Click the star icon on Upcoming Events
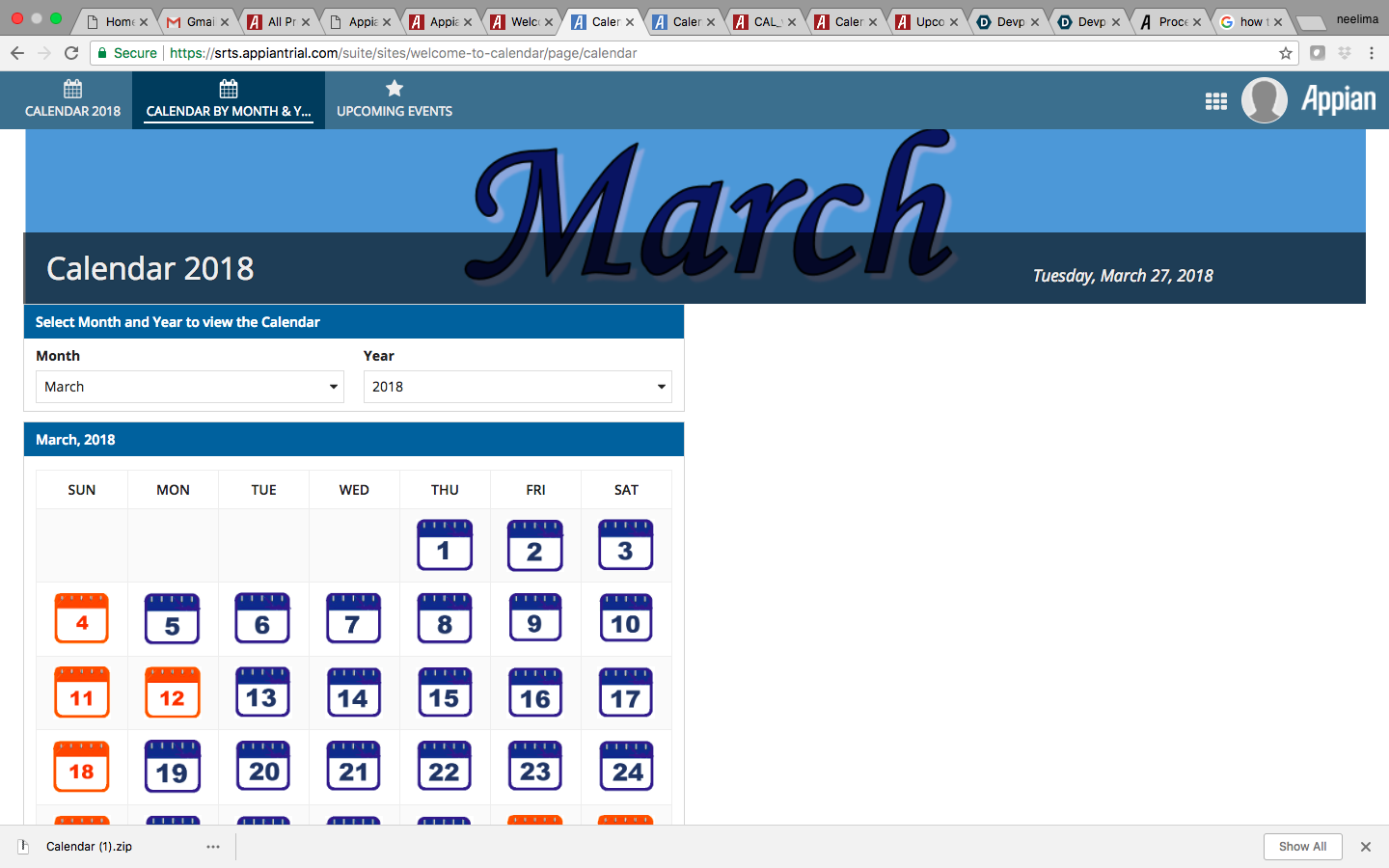The height and width of the screenshot is (868, 1389). [394, 88]
